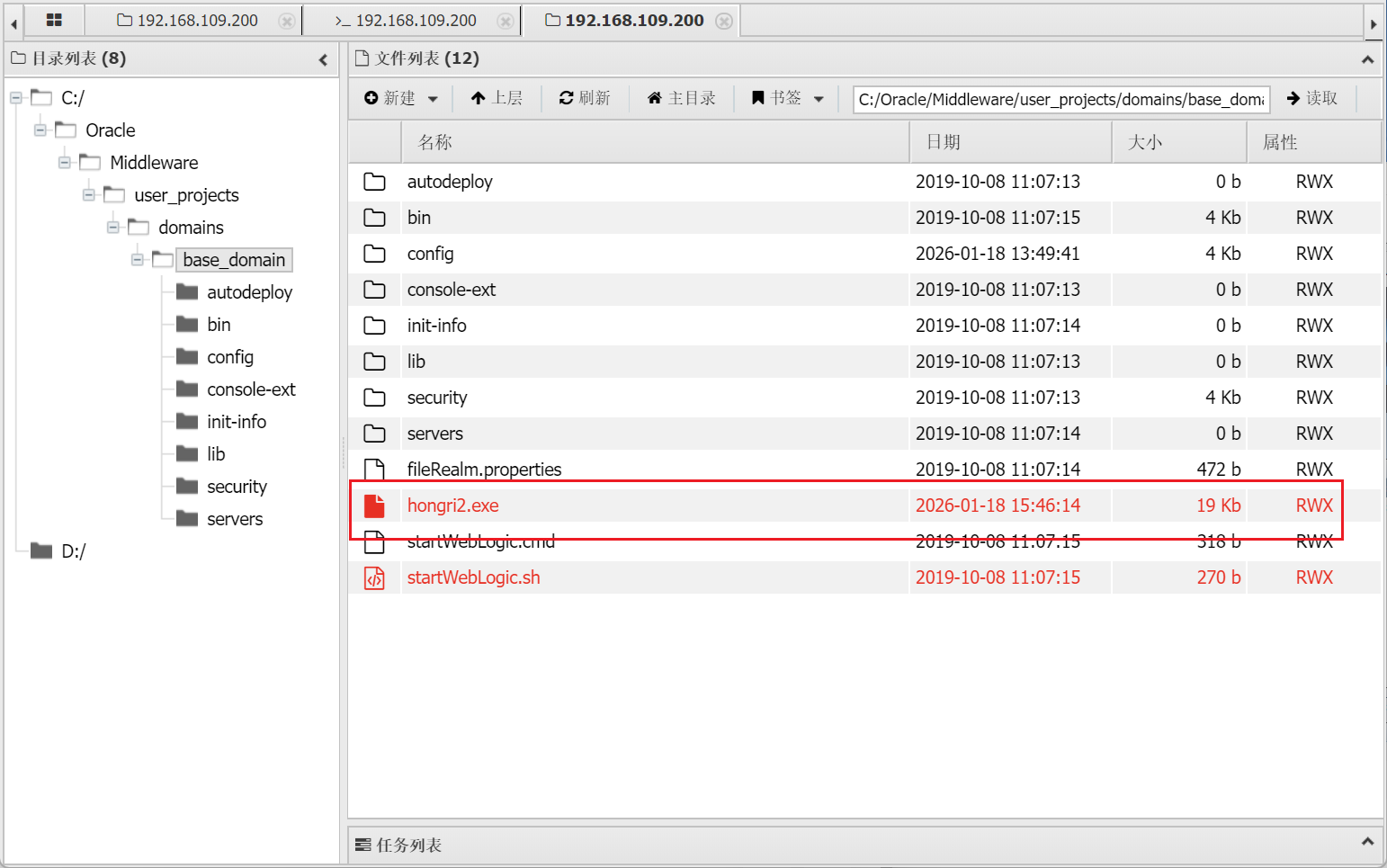Image resolution: width=1387 pixels, height=868 pixels.
Task: Click the C:/ drive folder icon
Action: (x=41, y=97)
